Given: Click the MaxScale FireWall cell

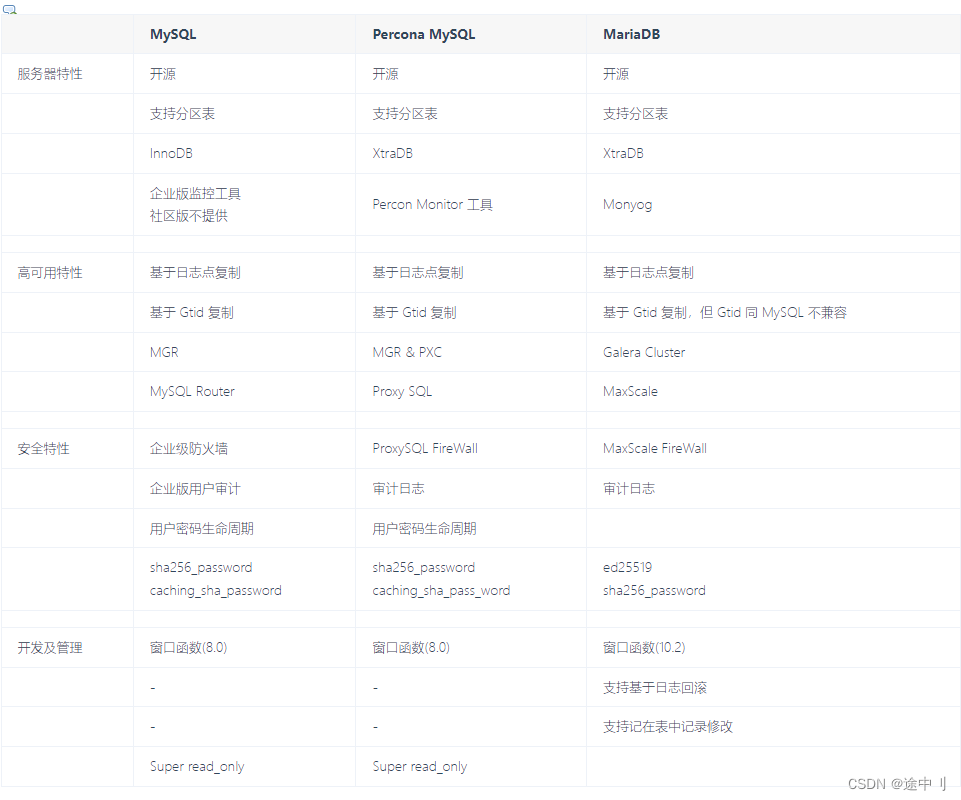Looking at the screenshot, I should tap(653, 448).
